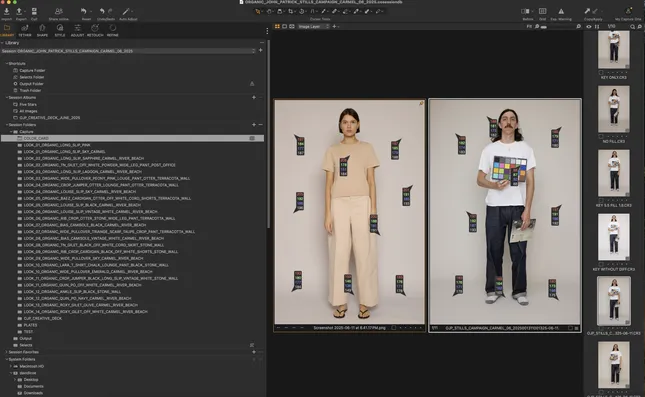Select the COLOR_CARD capture folder
The height and width of the screenshot is (397, 645).
click(x=132, y=138)
